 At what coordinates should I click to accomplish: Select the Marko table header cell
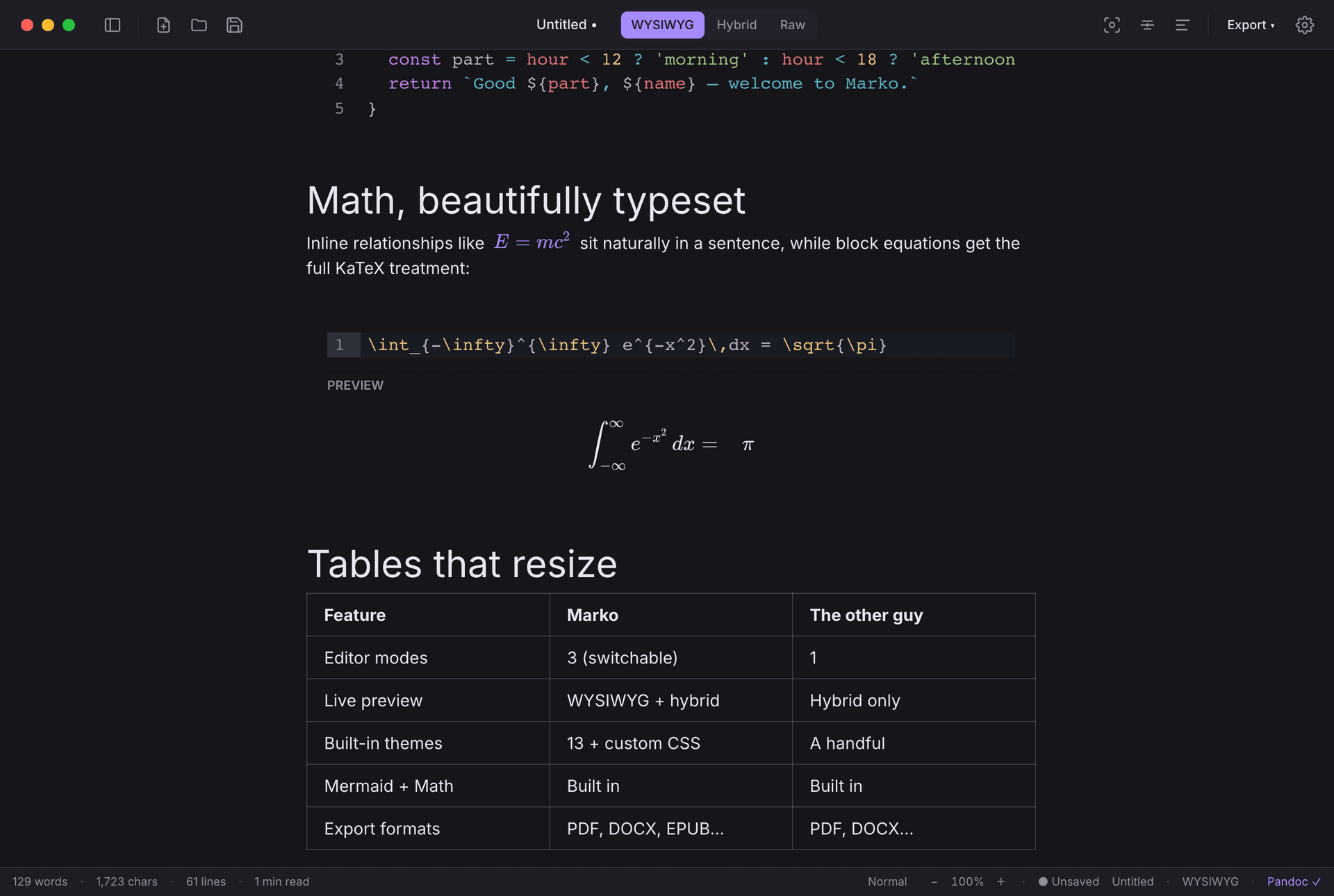(671, 615)
